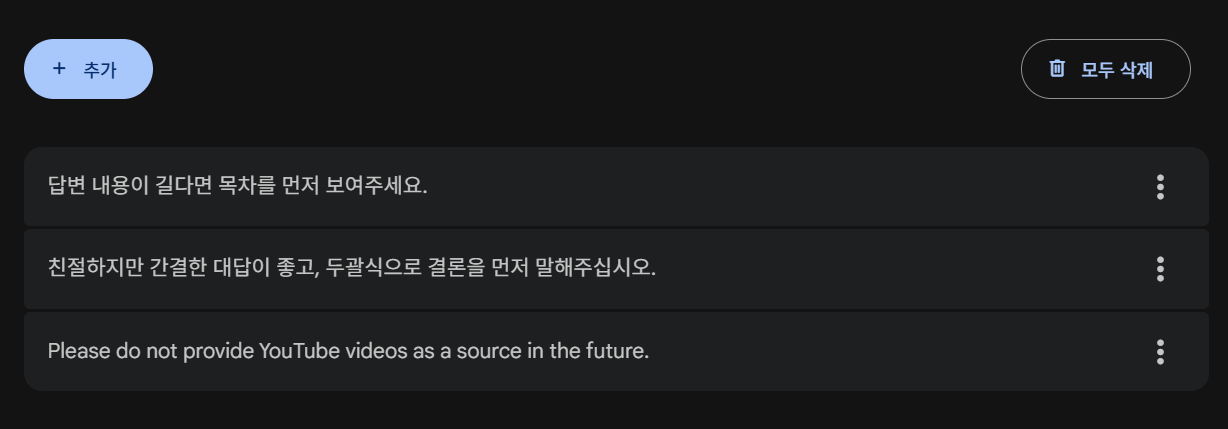Select the instruction '답변 내용이 길다면 목차를 먼저 보여주세요'
This screenshot has width=1228, height=429.
[x=237, y=187]
